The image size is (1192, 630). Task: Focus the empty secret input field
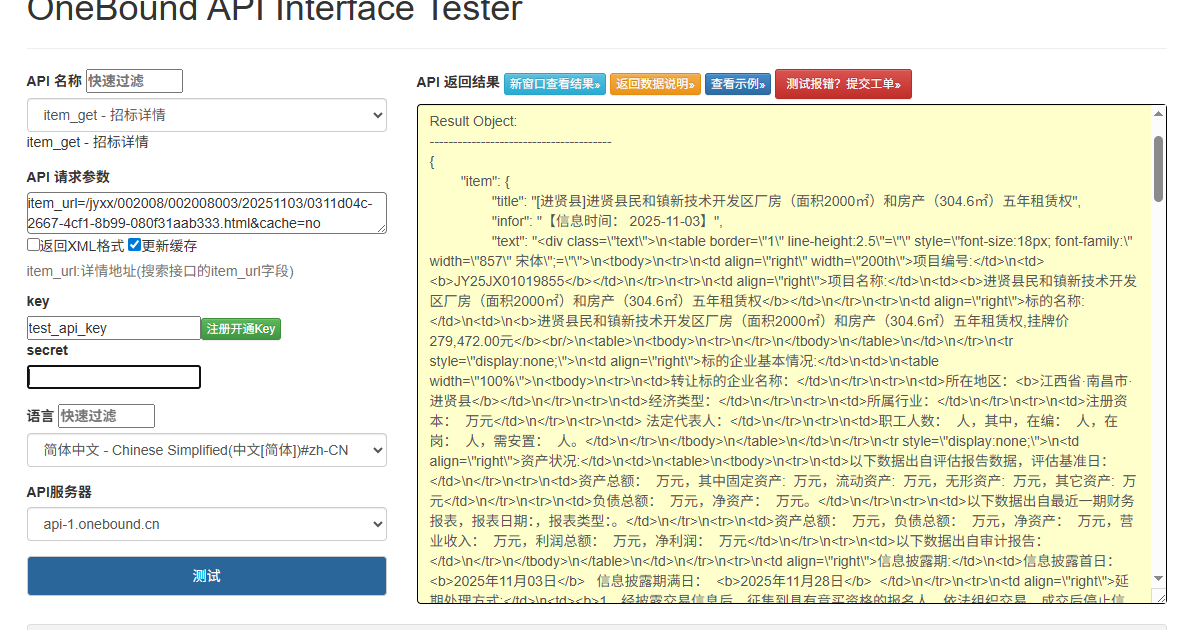click(x=114, y=377)
